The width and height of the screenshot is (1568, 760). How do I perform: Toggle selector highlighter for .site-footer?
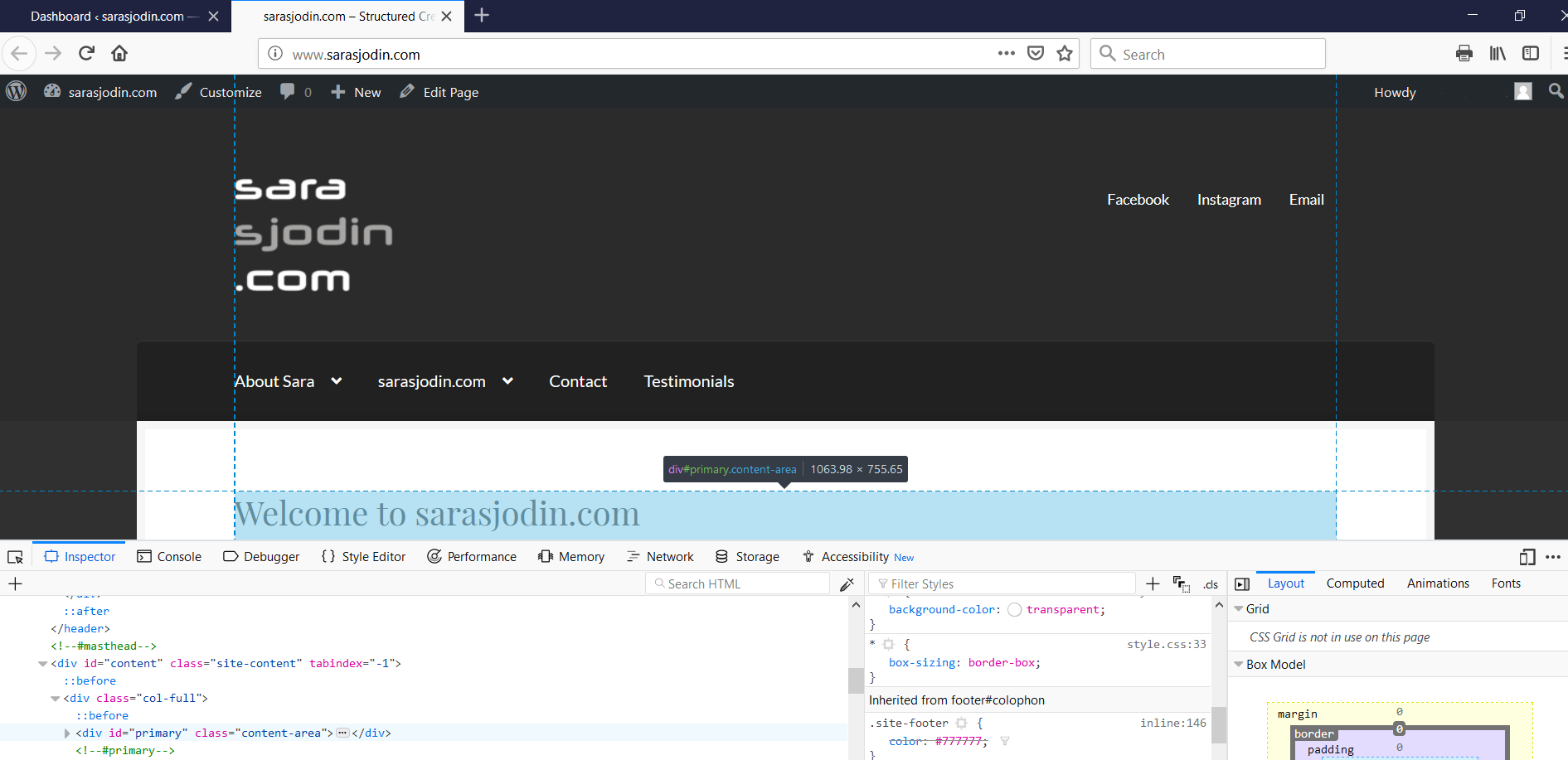click(961, 723)
